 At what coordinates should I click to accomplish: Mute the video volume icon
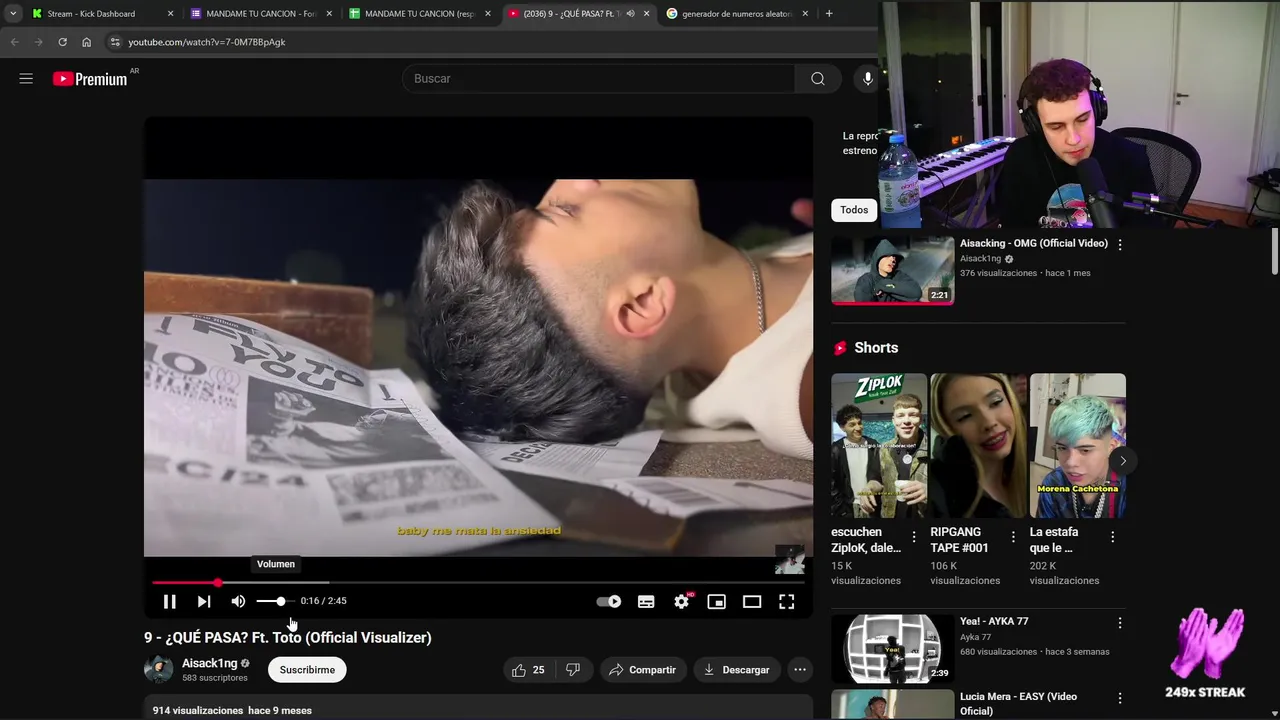[x=238, y=601]
